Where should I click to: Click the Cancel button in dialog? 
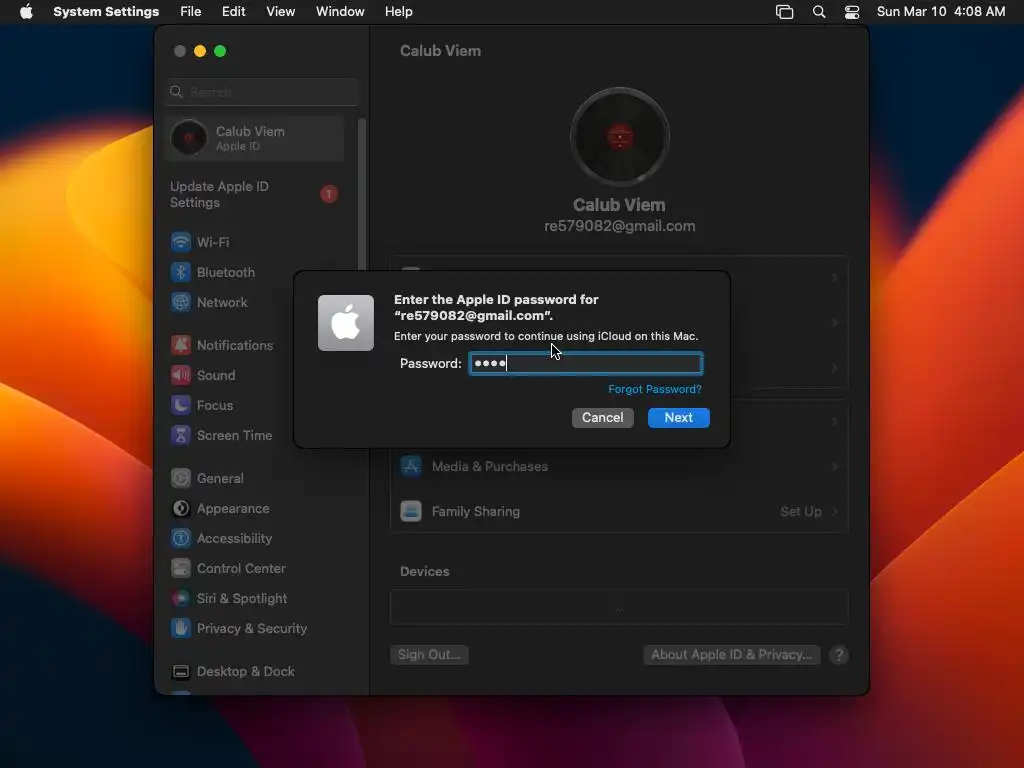pos(603,418)
